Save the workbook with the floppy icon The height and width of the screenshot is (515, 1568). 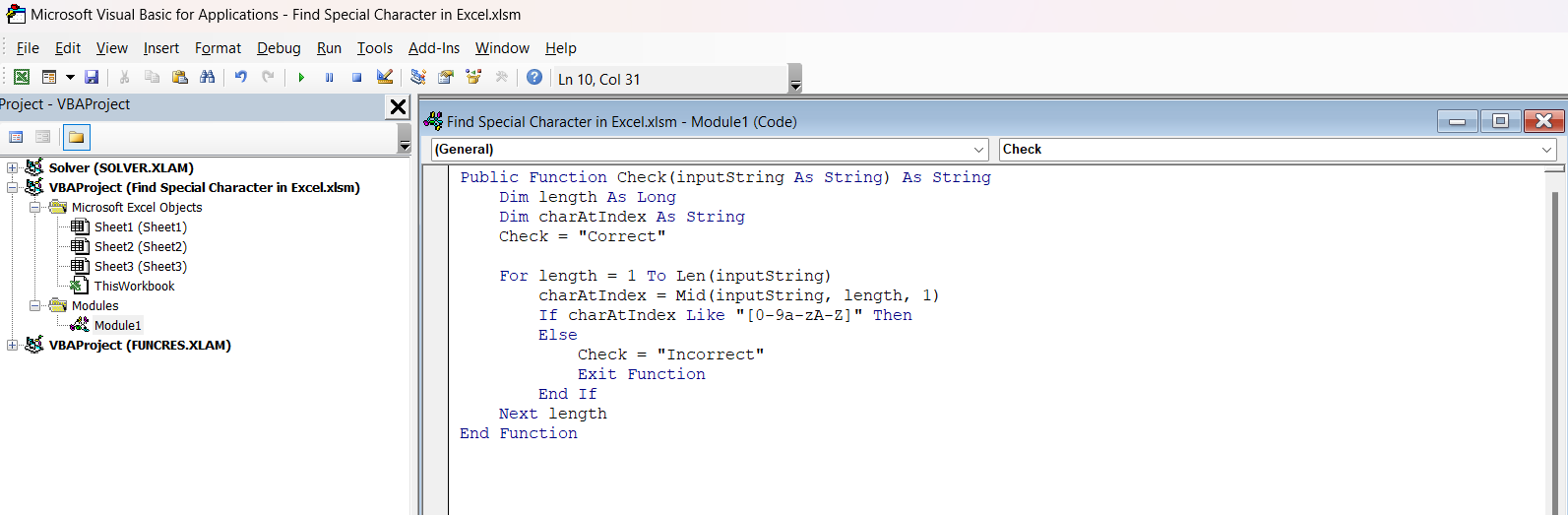point(92,77)
